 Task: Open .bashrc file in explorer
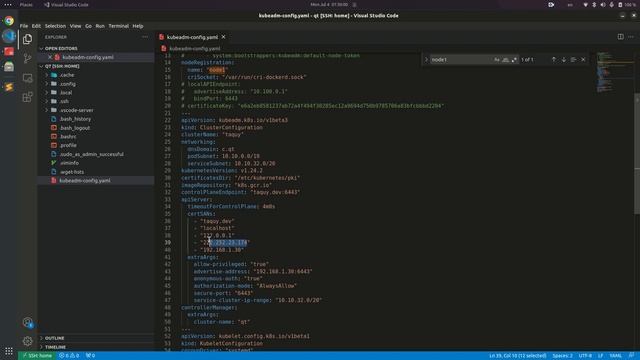pos(68,137)
